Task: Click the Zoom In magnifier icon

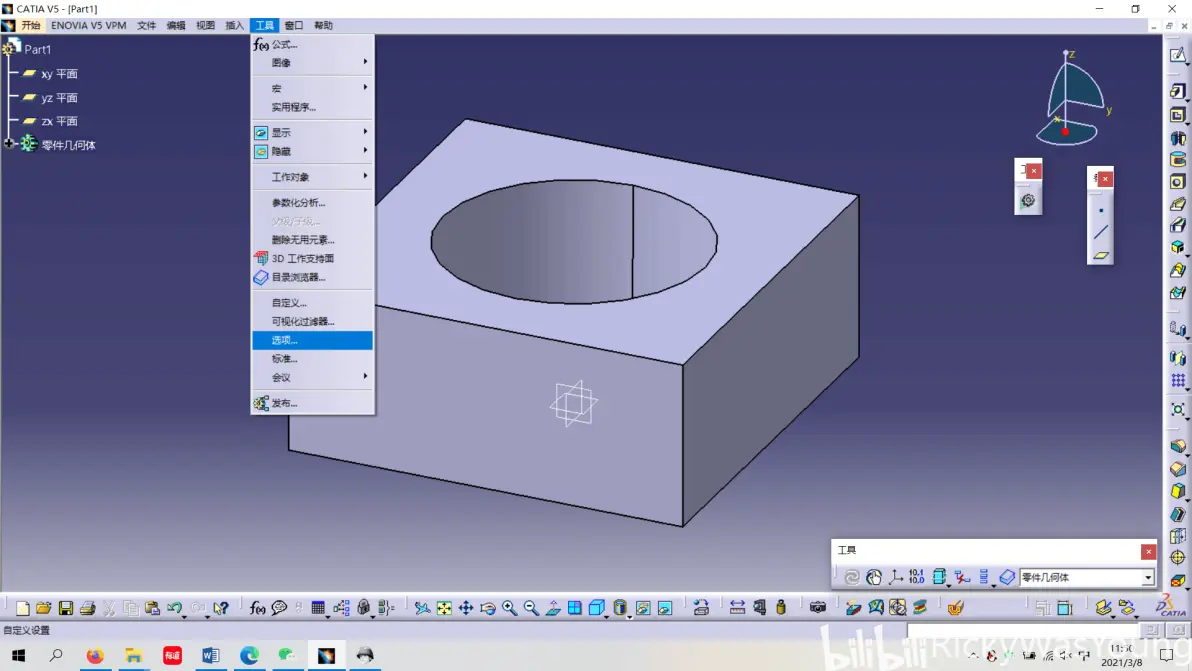Action: (509, 607)
